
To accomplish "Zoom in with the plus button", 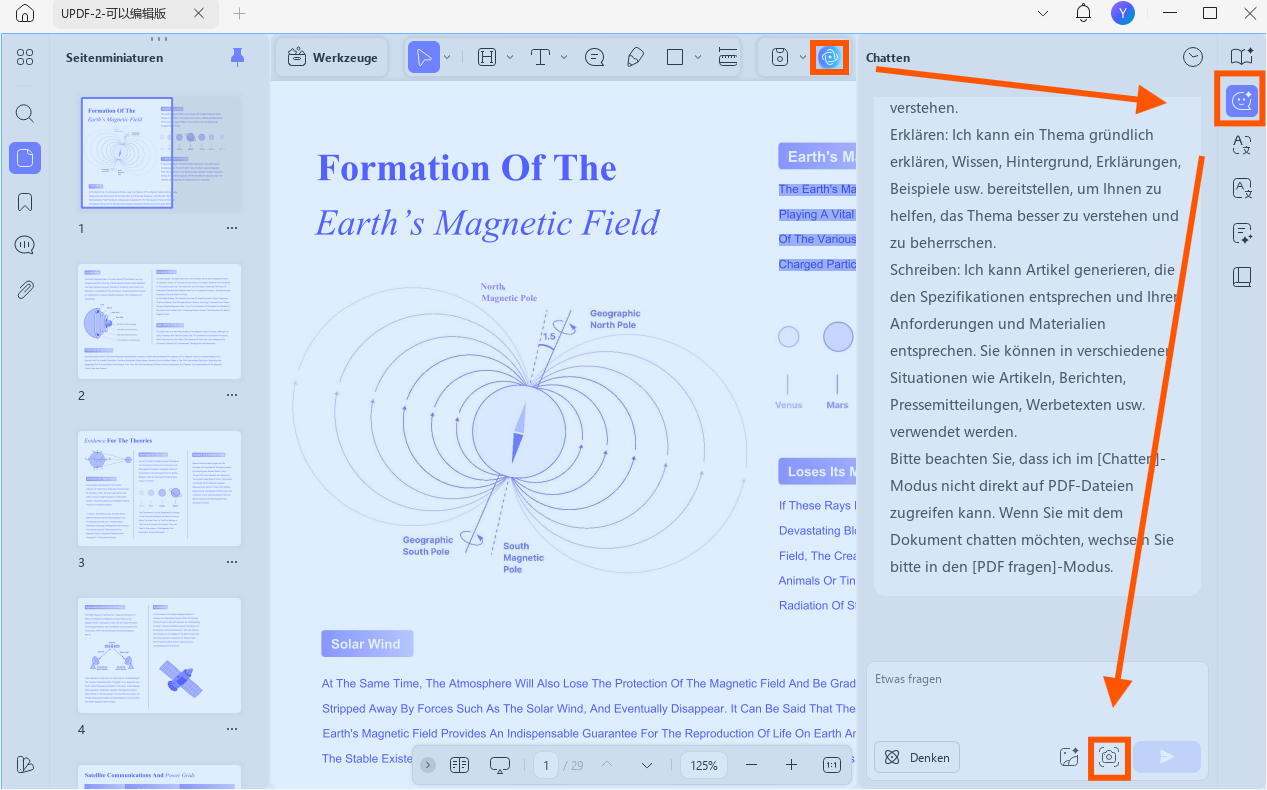I will [791, 765].
